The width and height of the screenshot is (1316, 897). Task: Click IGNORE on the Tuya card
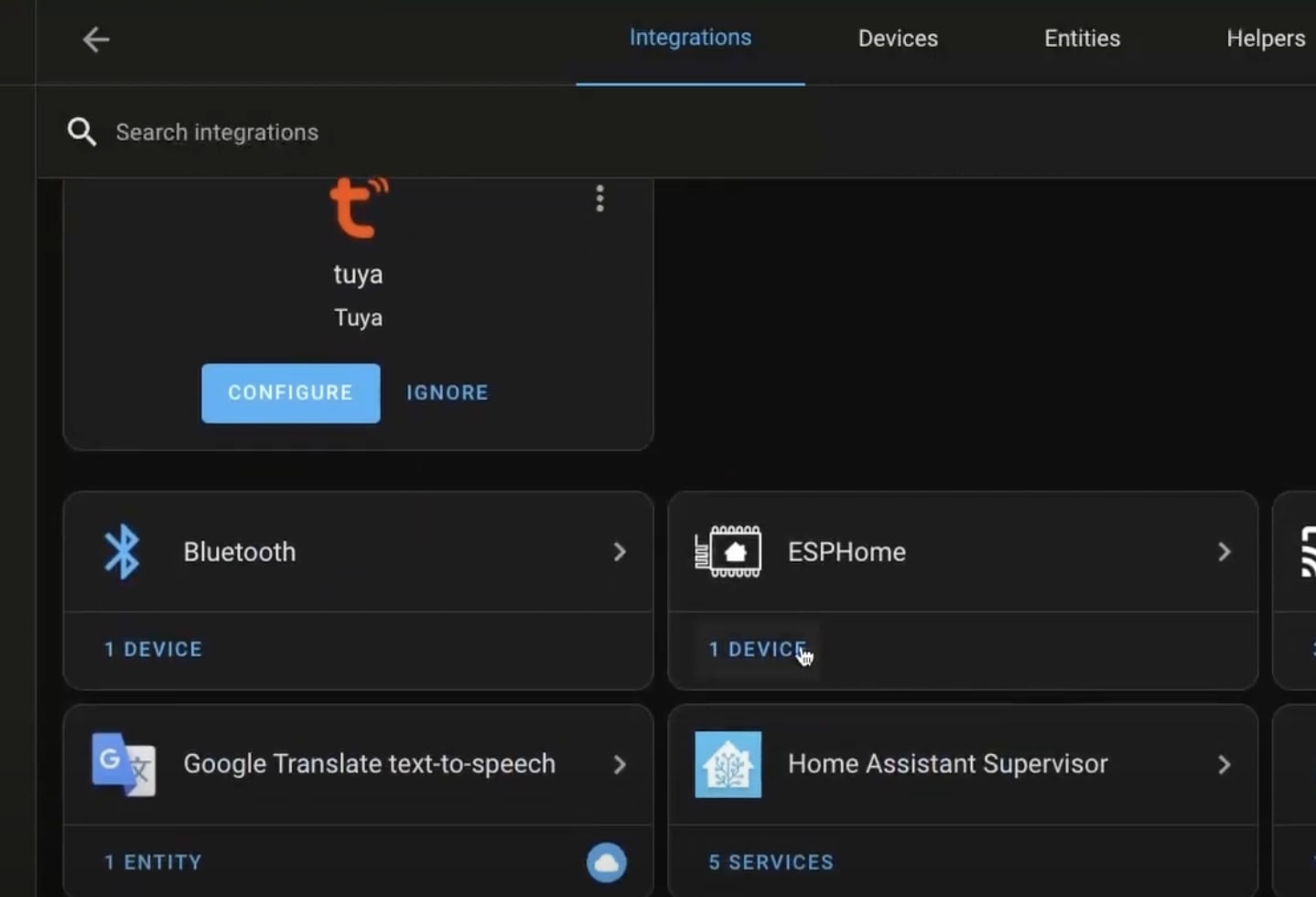pos(447,392)
